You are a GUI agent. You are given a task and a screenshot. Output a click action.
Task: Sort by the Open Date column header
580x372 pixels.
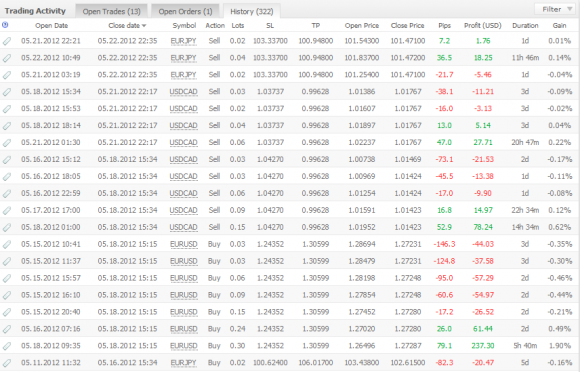tap(51, 26)
